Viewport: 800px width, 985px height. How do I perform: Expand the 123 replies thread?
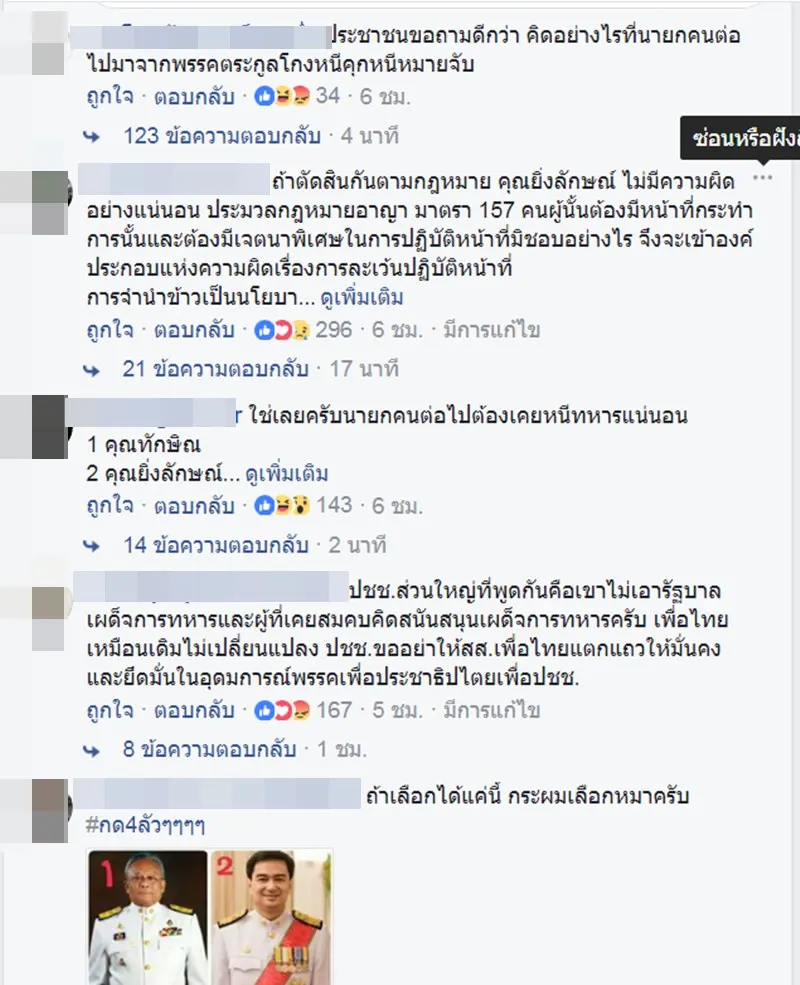(x=222, y=136)
